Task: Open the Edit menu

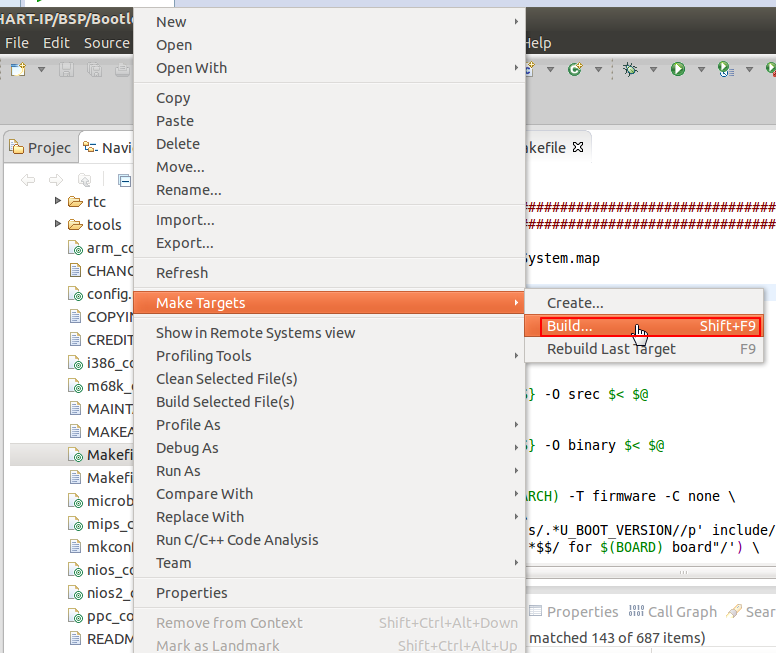Action: [56, 43]
